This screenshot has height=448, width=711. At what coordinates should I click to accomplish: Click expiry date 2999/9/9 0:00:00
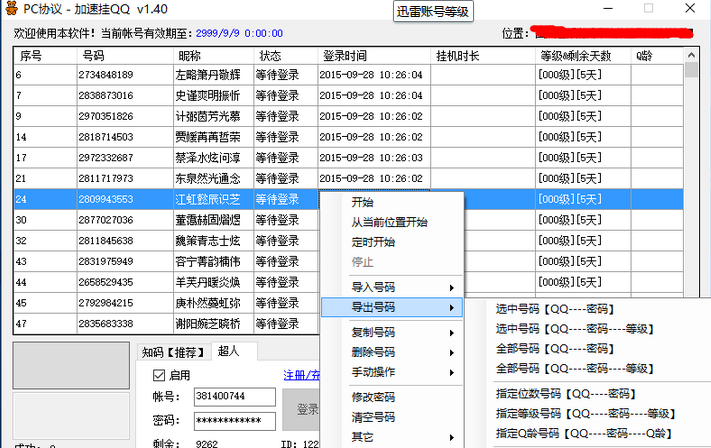[x=239, y=34]
